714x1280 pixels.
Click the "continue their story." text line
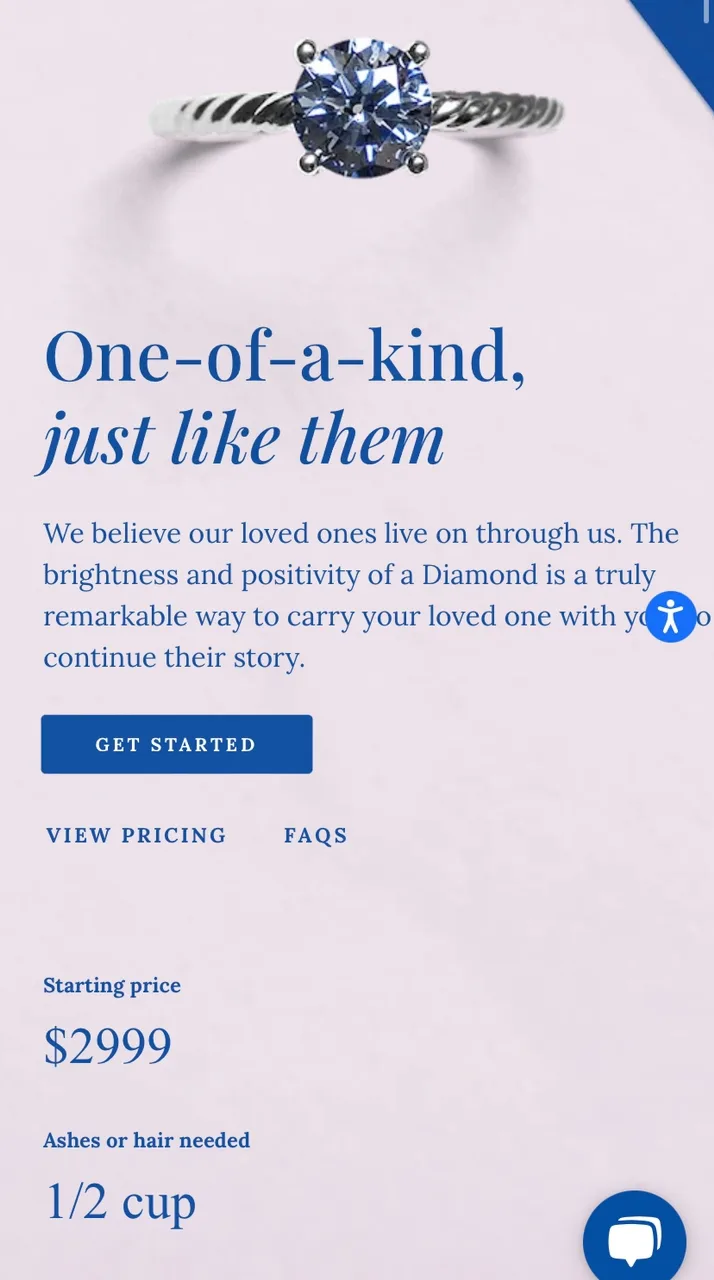[174, 658]
